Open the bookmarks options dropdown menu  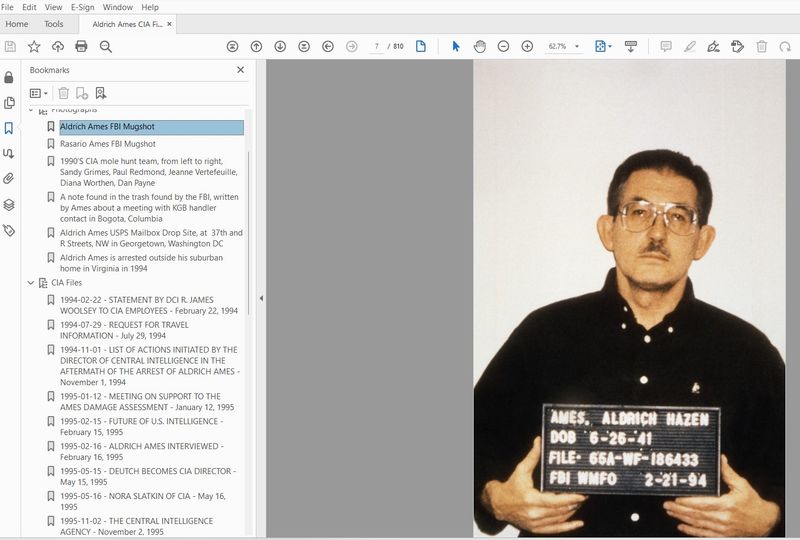[x=39, y=93]
